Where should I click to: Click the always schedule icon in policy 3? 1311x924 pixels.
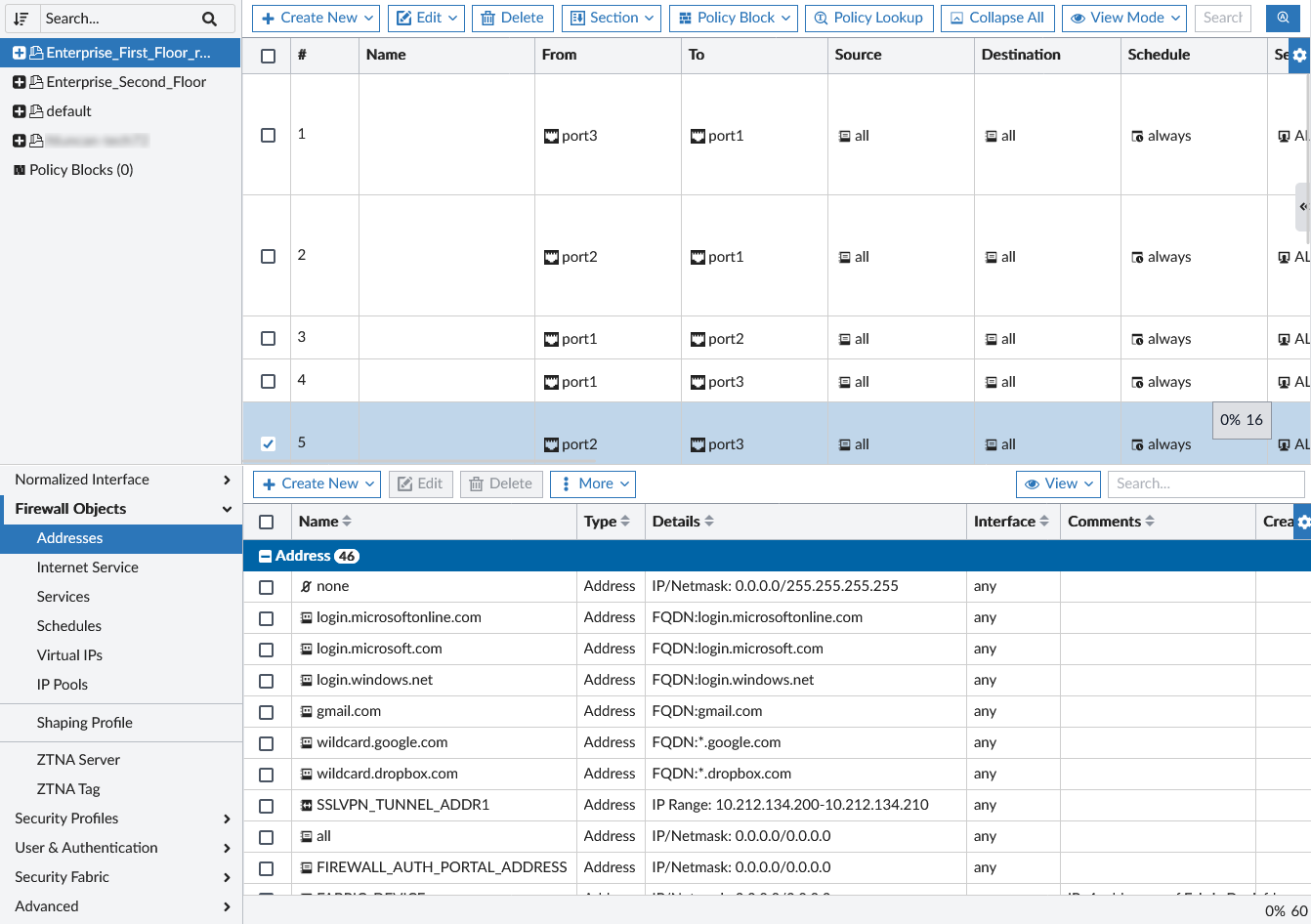1139,338
